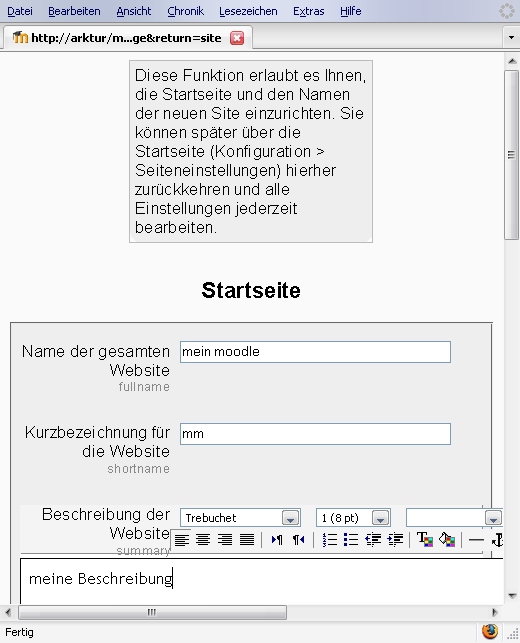This screenshot has width=520, height=643.
Task: Click the scroll down arrow
Action: [512, 596]
